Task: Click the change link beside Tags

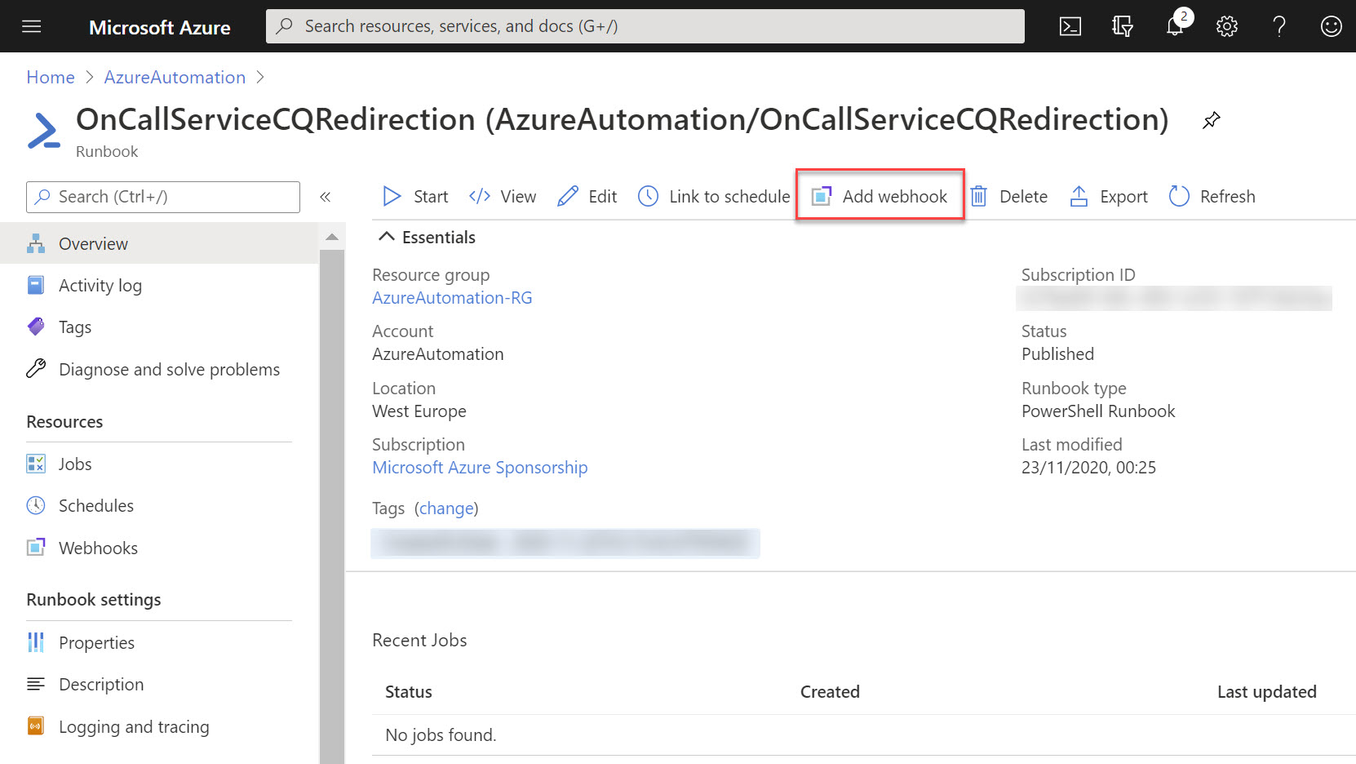Action: pos(446,509)
